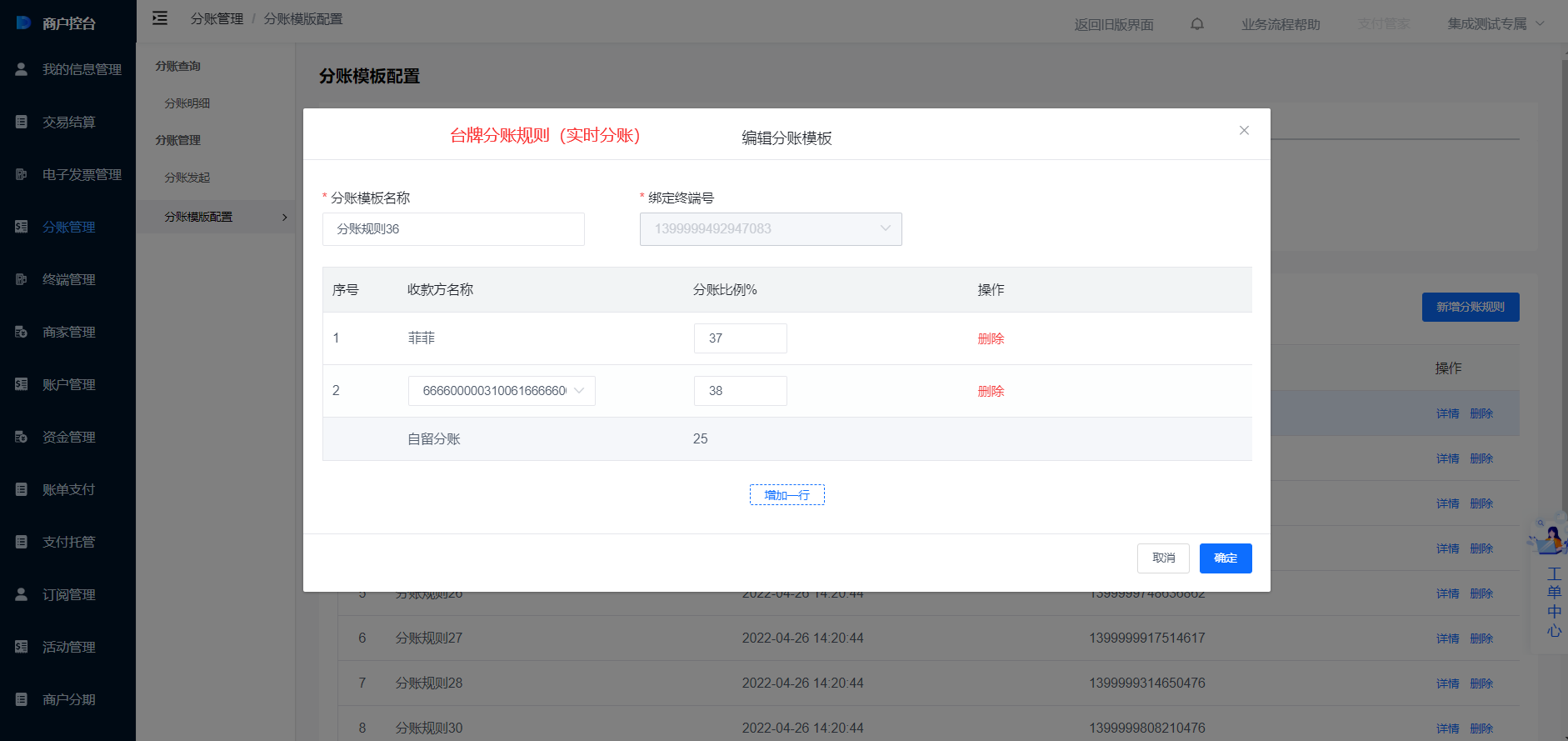Toggle the sidebar collapse hamburger icon

(x=160, y=18)
